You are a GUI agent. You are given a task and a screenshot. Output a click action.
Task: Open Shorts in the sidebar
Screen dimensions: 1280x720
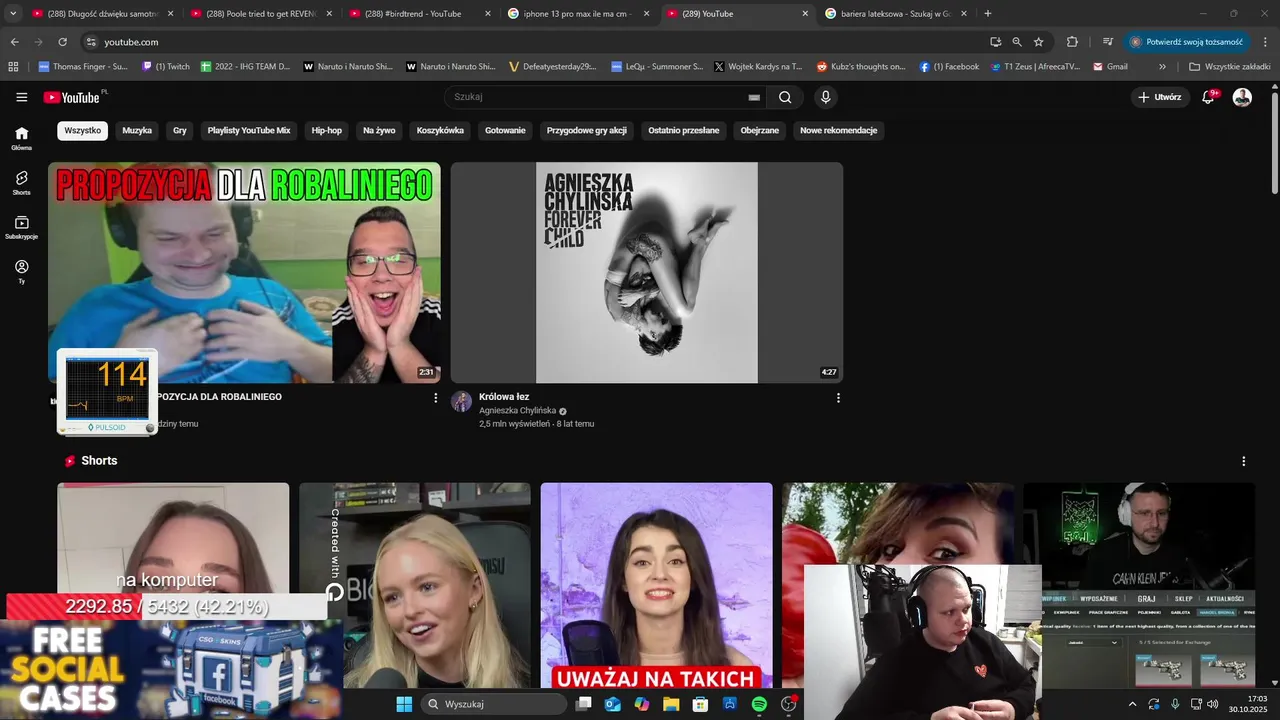(22, 183)
